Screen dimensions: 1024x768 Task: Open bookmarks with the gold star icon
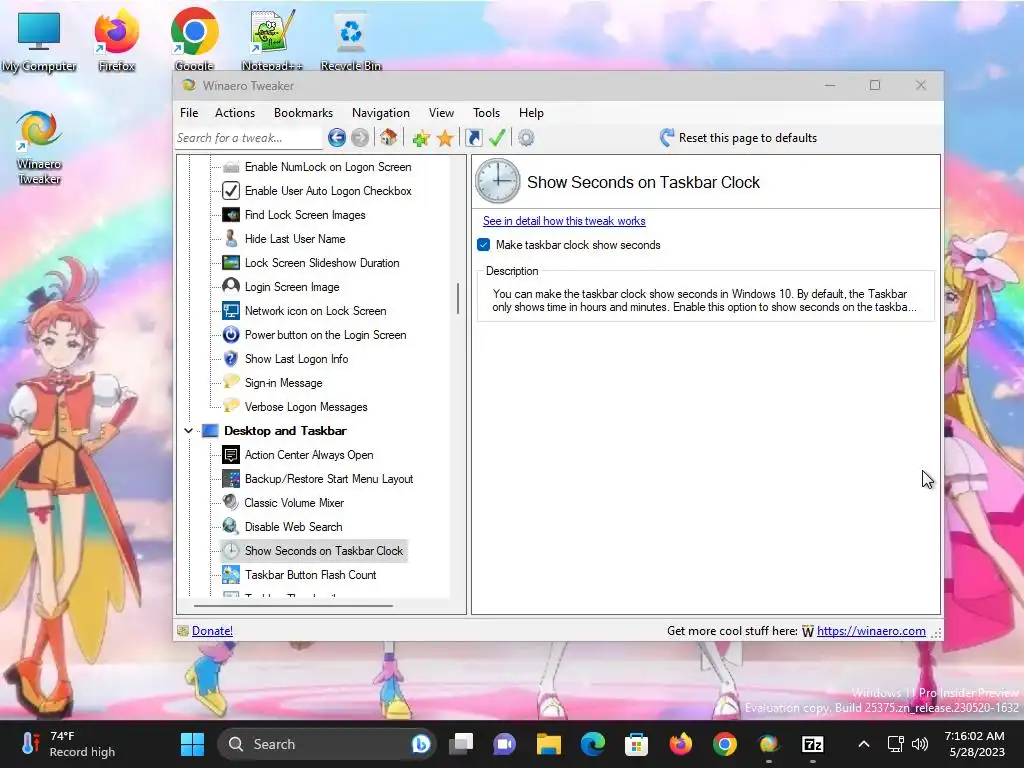tap(445, 138)
